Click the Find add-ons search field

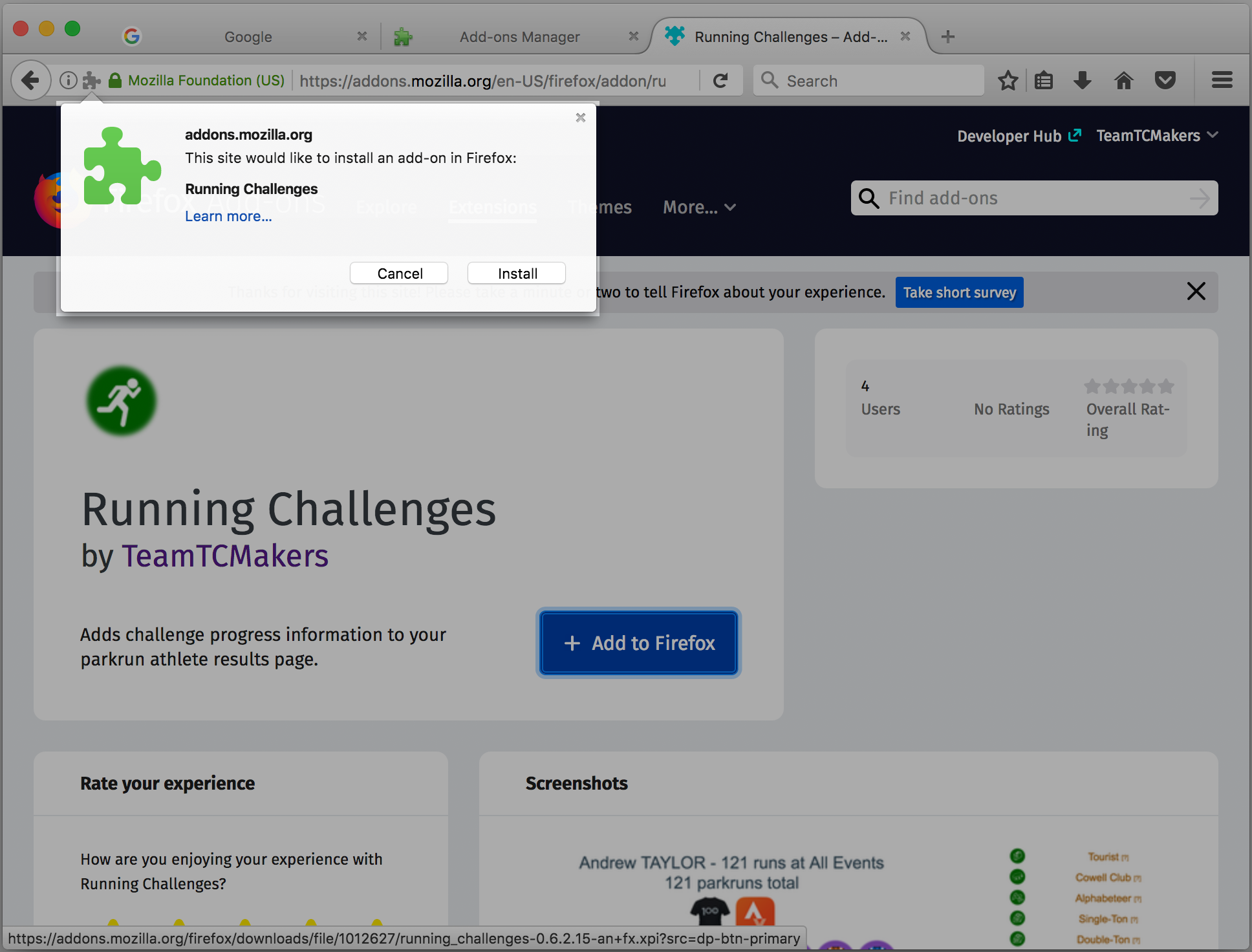click(x=1033, y=199)
